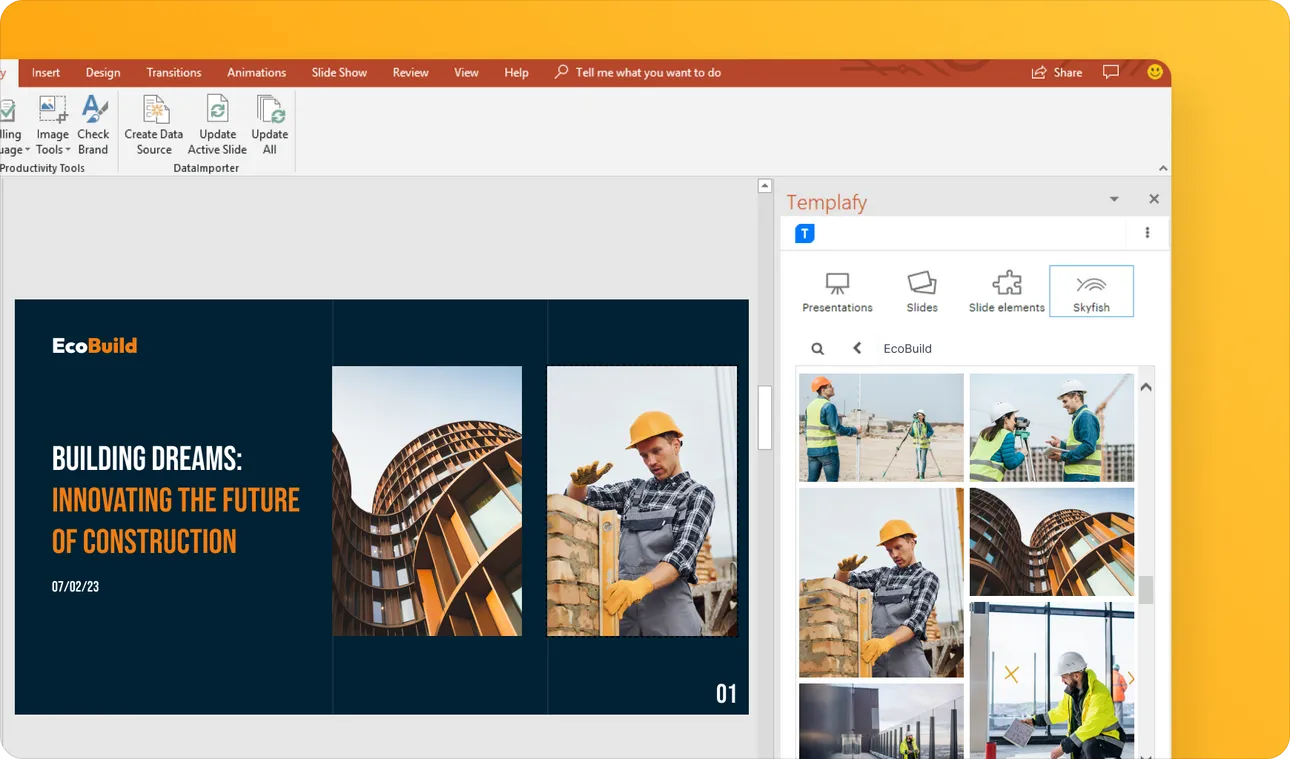Open the Insert ribbon tab
1290x759 pixels.
(46, 73)
